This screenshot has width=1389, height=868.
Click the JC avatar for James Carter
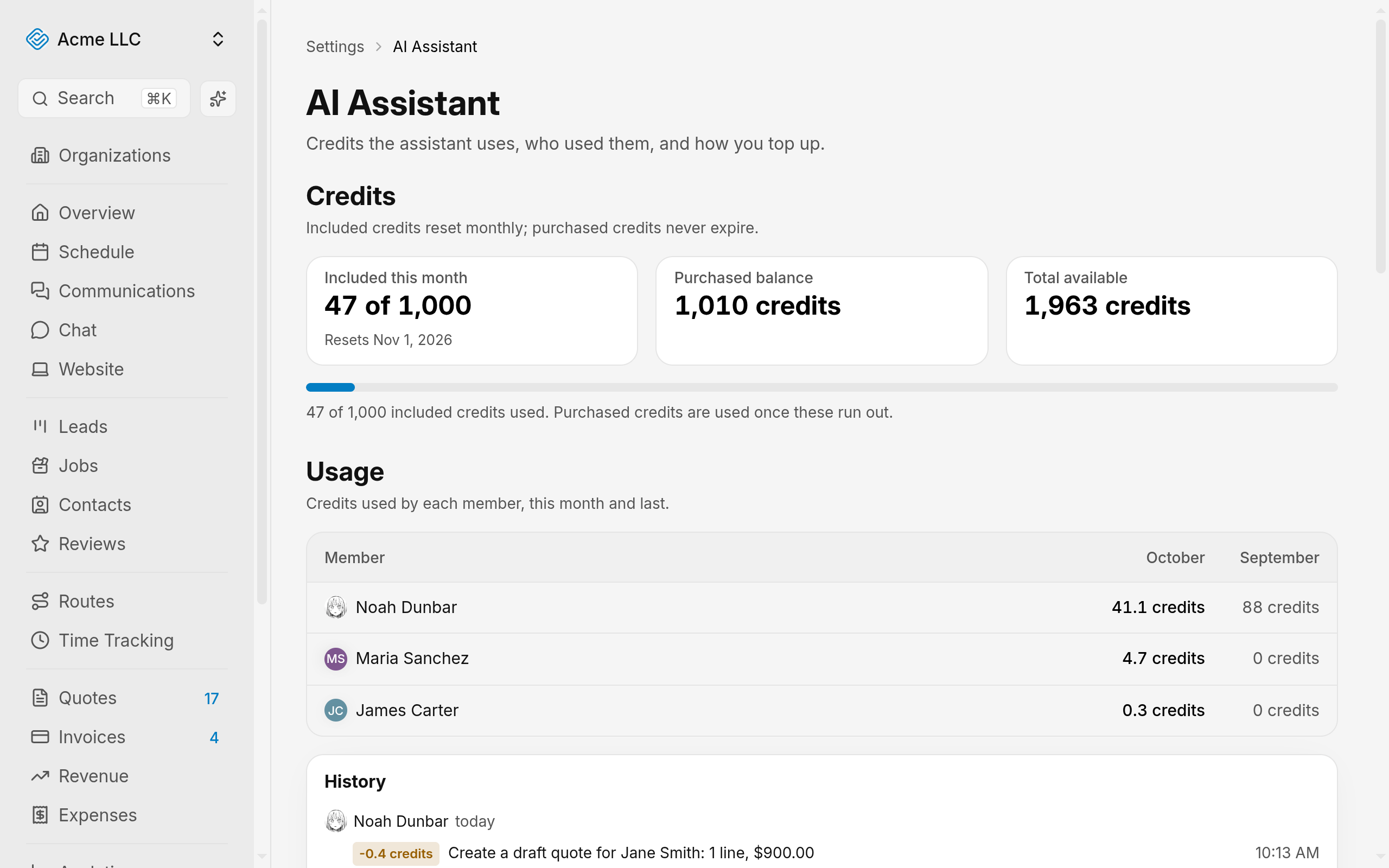(336, 710)
